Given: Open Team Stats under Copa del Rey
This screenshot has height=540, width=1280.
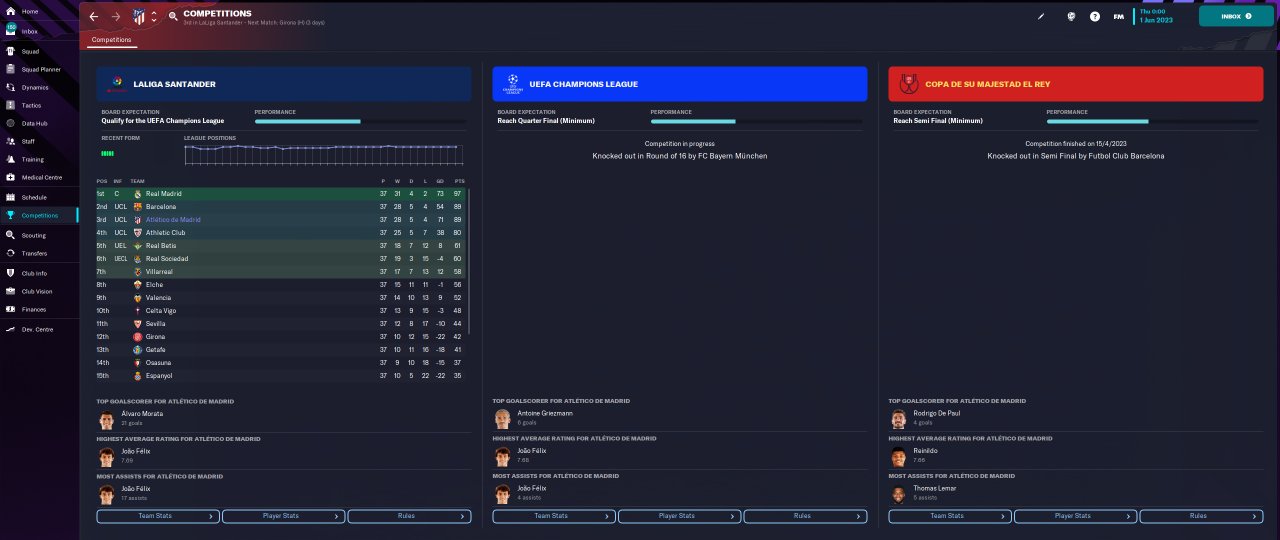Looking at the screenshot, I should click(950, 516).
